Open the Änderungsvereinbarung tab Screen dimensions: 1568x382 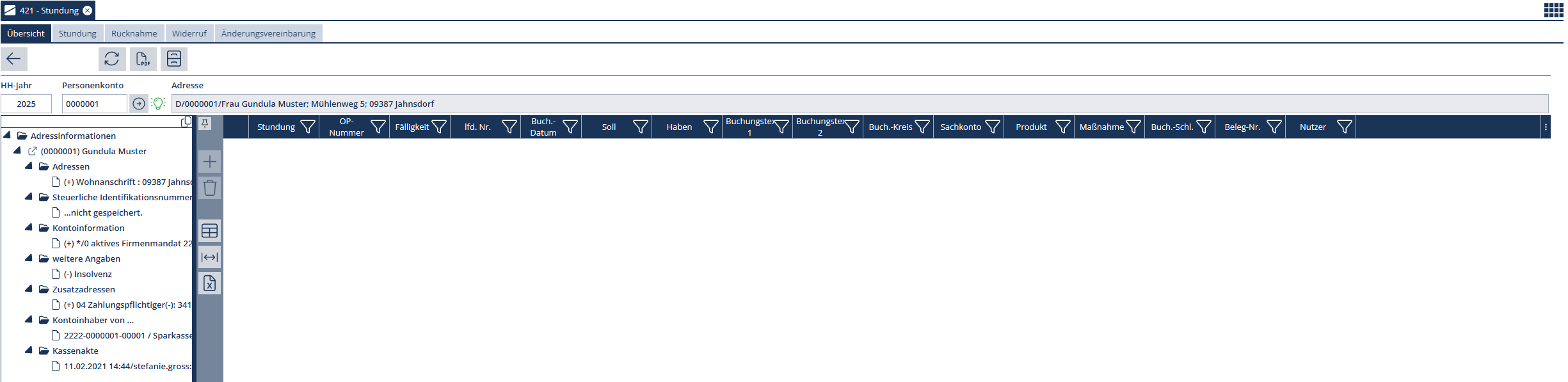(268, 33)
